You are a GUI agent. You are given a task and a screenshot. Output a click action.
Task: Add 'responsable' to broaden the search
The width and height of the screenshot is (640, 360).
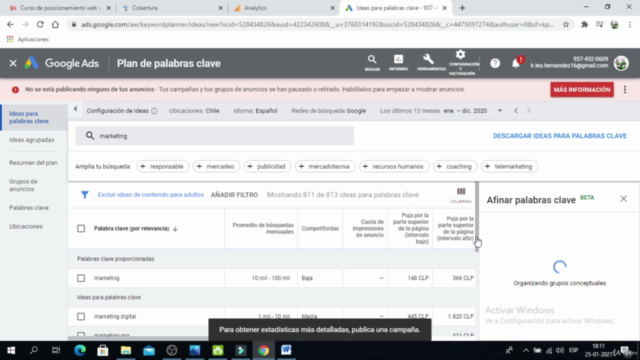coord(162,167)
